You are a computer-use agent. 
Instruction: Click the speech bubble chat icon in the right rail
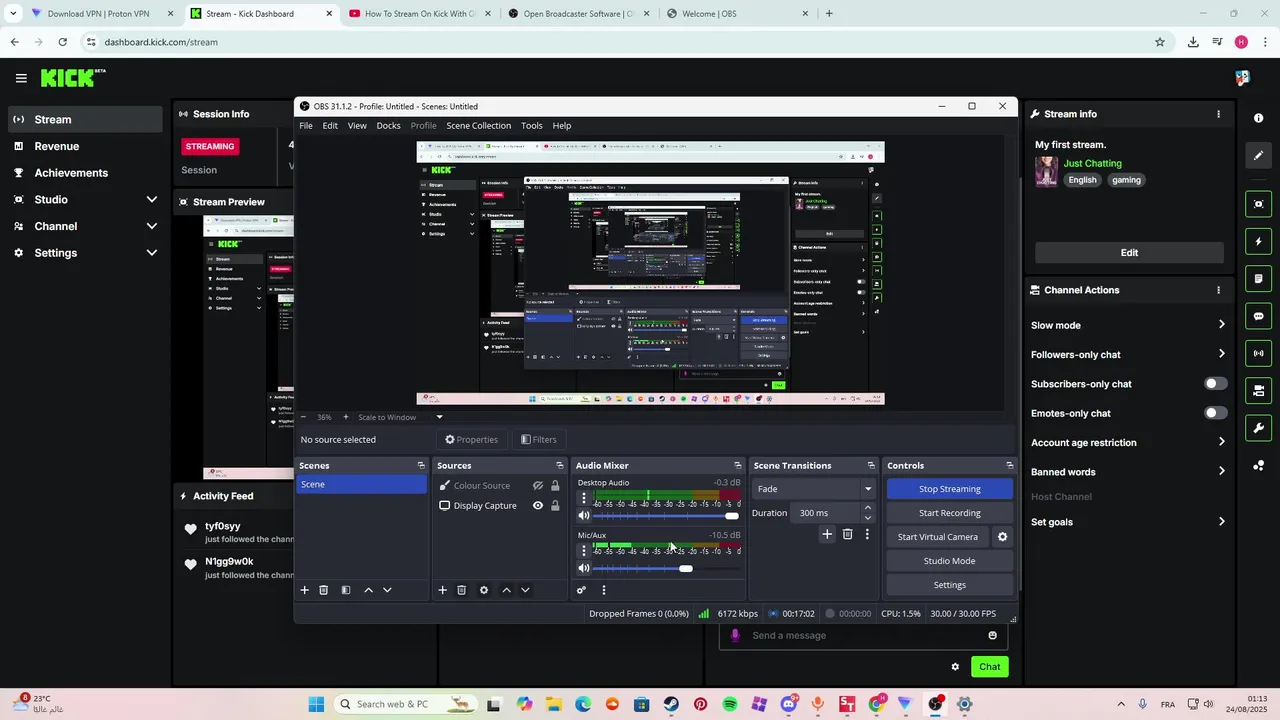coord(1258,316)
